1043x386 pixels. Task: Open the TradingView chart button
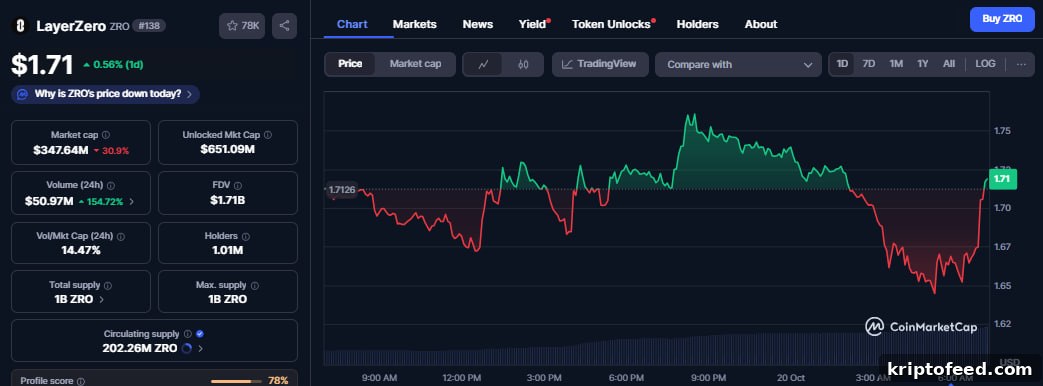(600, 65)
